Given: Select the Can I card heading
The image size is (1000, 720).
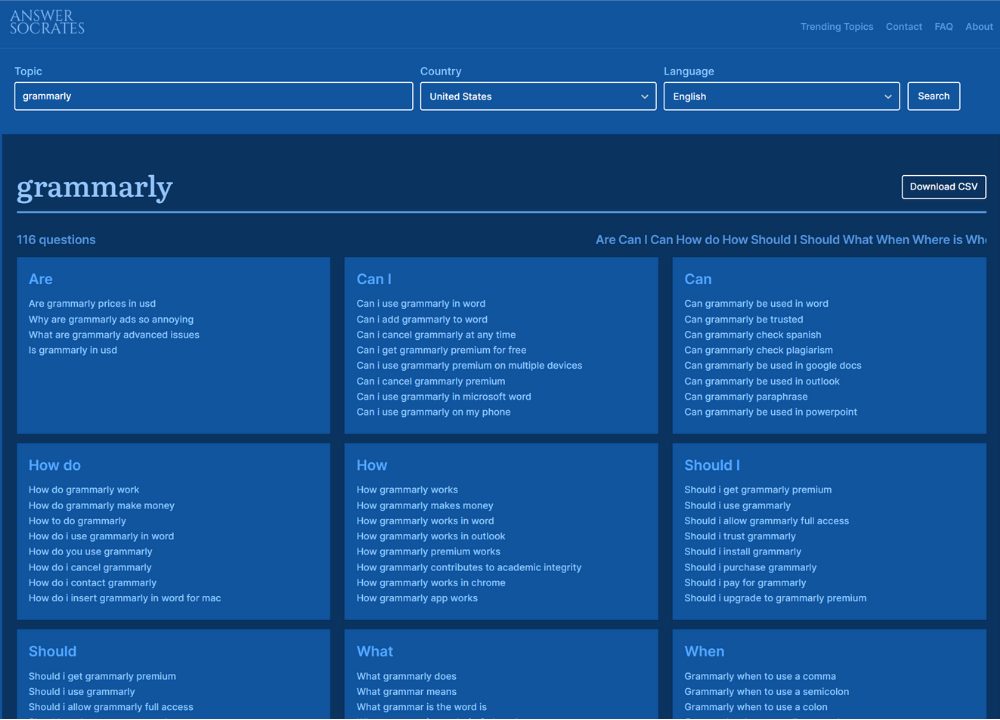Looking at the screenshot, I should [x=374, y=279].
